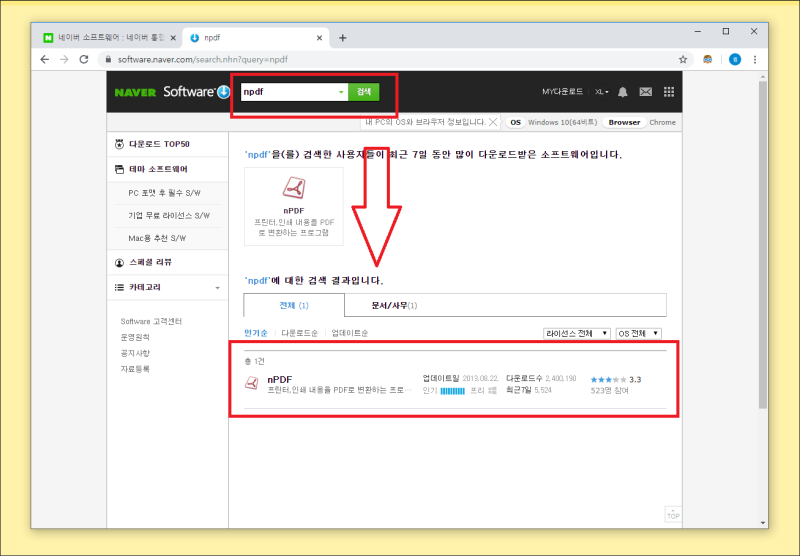The image size is (800, 556).
Task: Sort results by 인기순
Action: pos(256,333)
